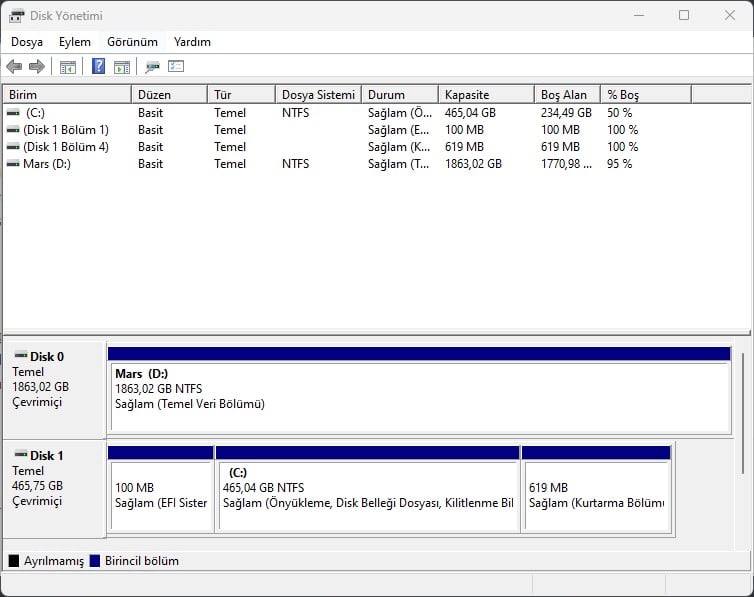The width and height of the screenshot is (754, 597).
Task: Open the Dosya menu
Action: click(x=27, y=42)
